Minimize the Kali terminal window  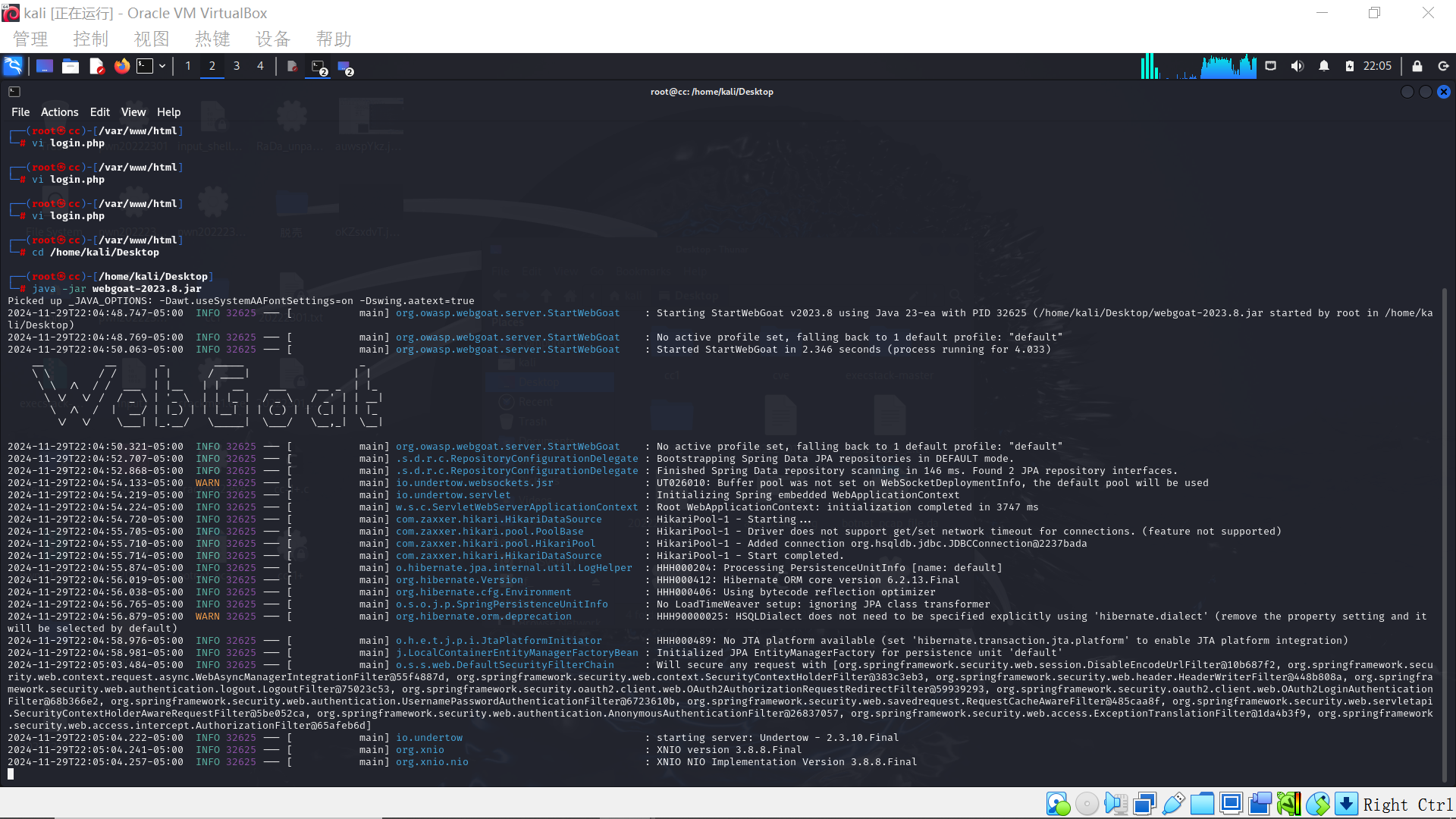pyautogui.click(x=1407, y=92)
